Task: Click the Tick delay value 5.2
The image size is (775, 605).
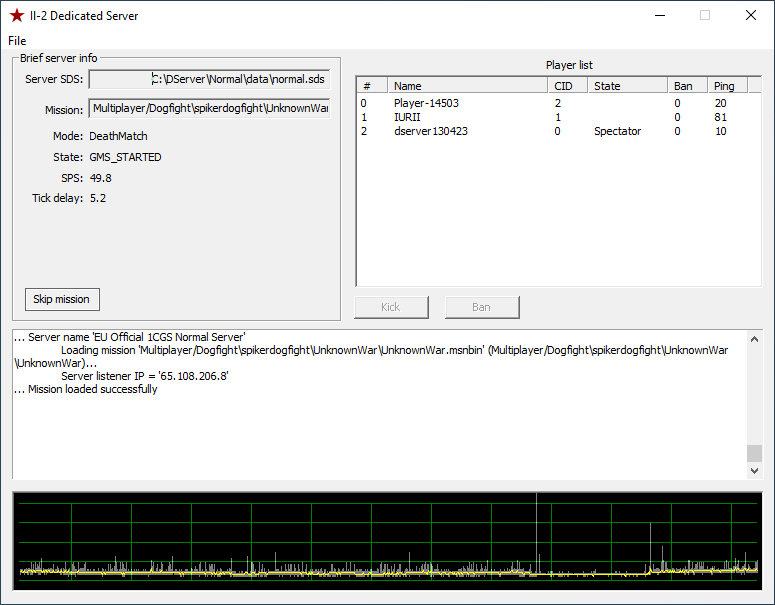Action: point(98,198)
